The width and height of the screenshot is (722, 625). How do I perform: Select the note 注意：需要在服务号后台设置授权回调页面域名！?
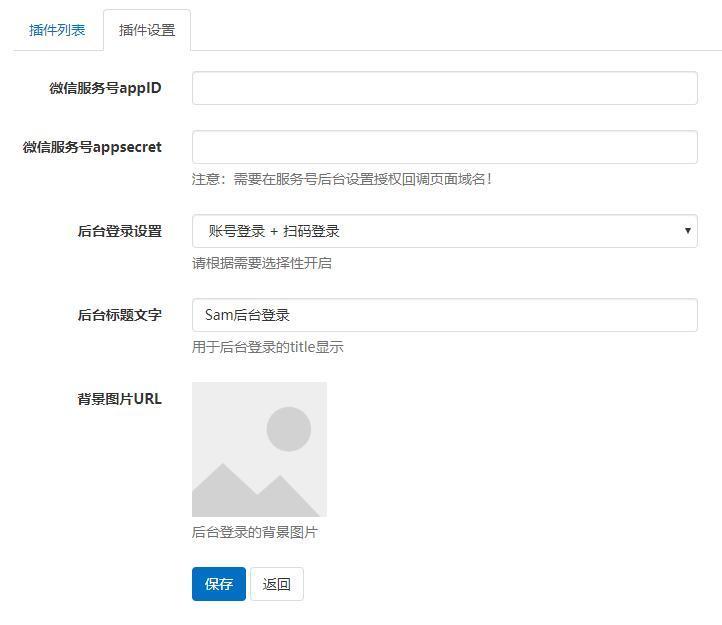342,179
